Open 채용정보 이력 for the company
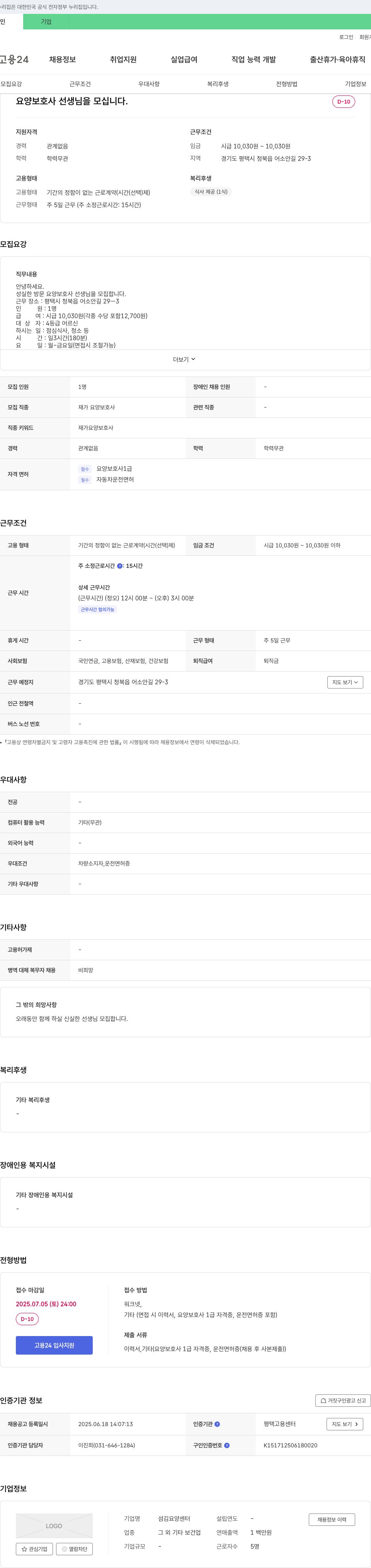This screenshot has height=1568, width=371. (x=332, y=1520)
